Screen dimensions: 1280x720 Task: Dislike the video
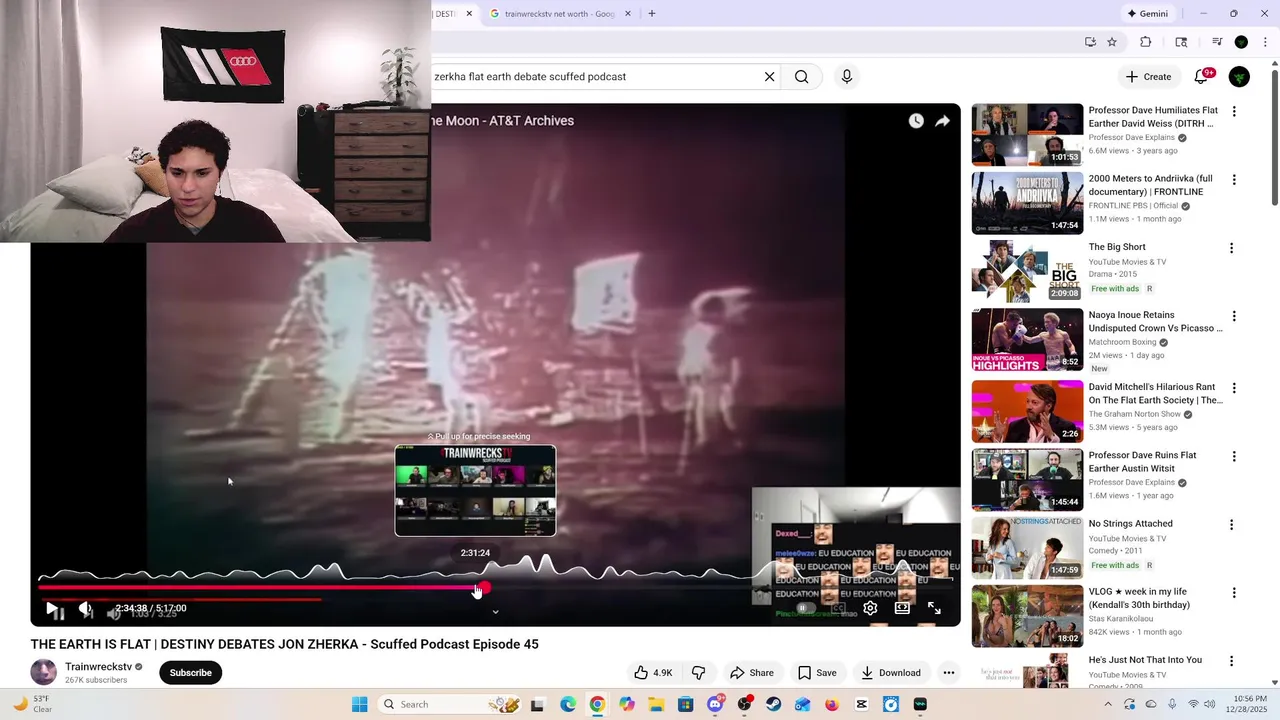[699, 673]
